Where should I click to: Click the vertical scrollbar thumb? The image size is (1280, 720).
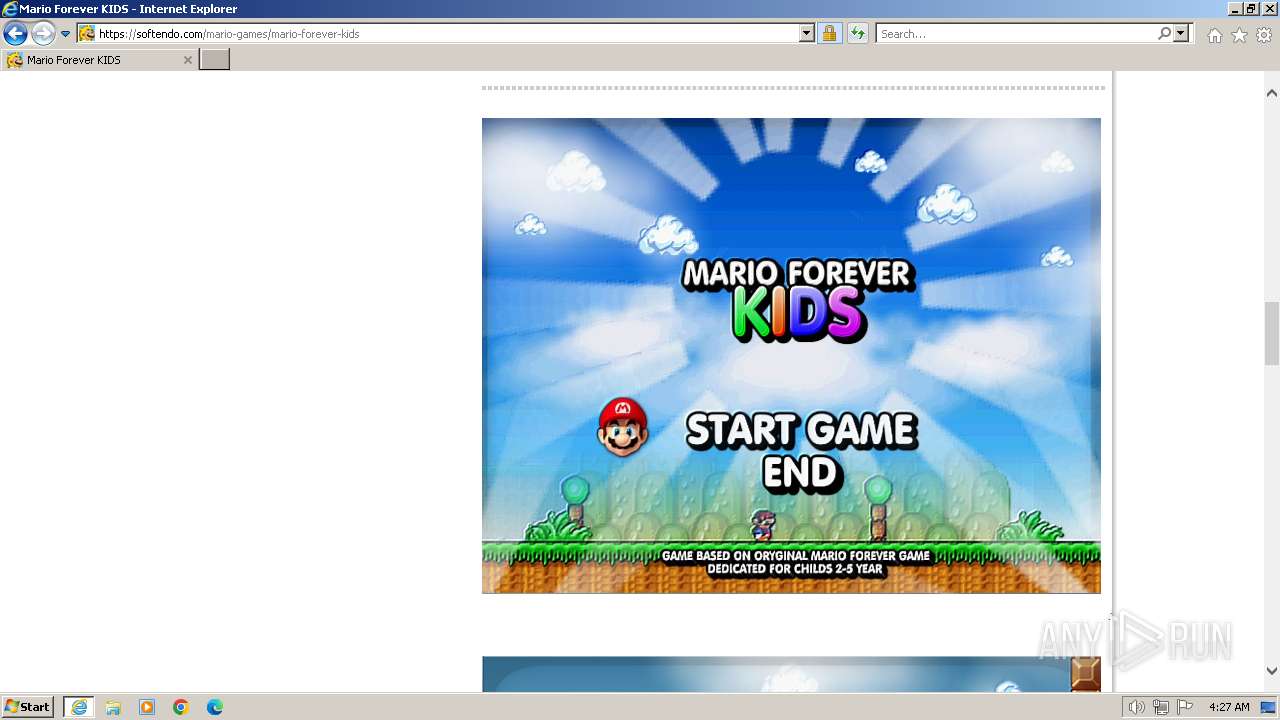point(1272,334)
